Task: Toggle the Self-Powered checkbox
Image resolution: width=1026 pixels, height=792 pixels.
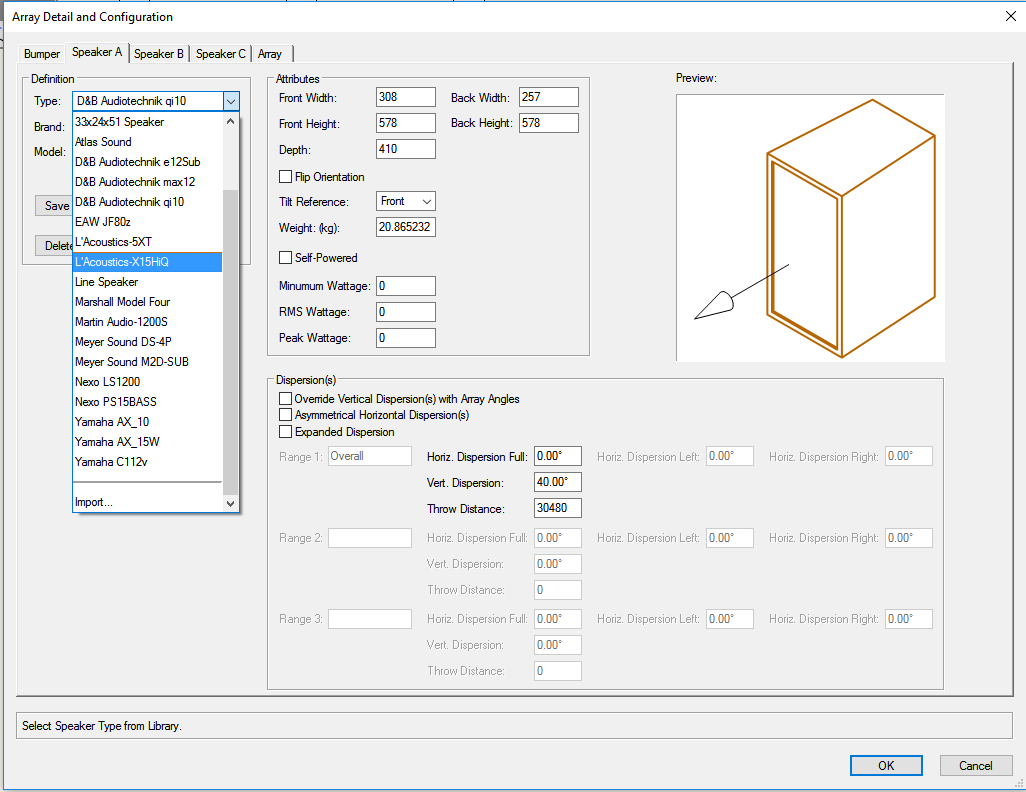Action: pos(286,258)
